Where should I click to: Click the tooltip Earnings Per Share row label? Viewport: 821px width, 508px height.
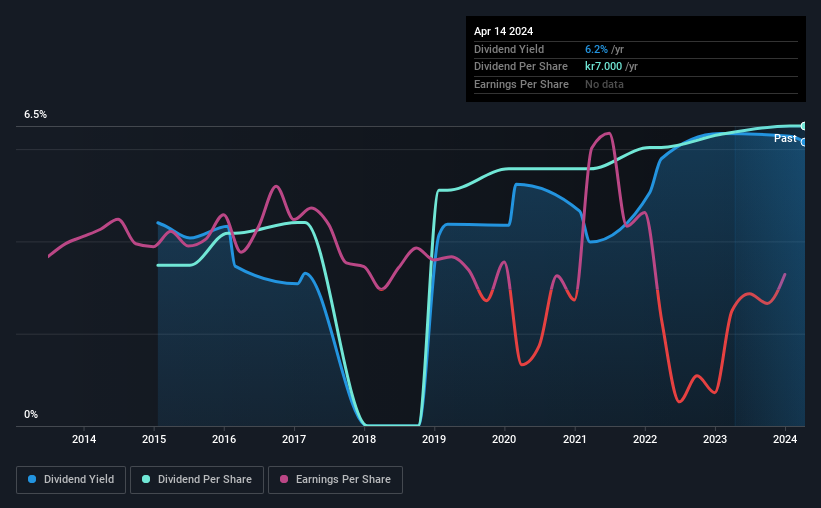521,84
